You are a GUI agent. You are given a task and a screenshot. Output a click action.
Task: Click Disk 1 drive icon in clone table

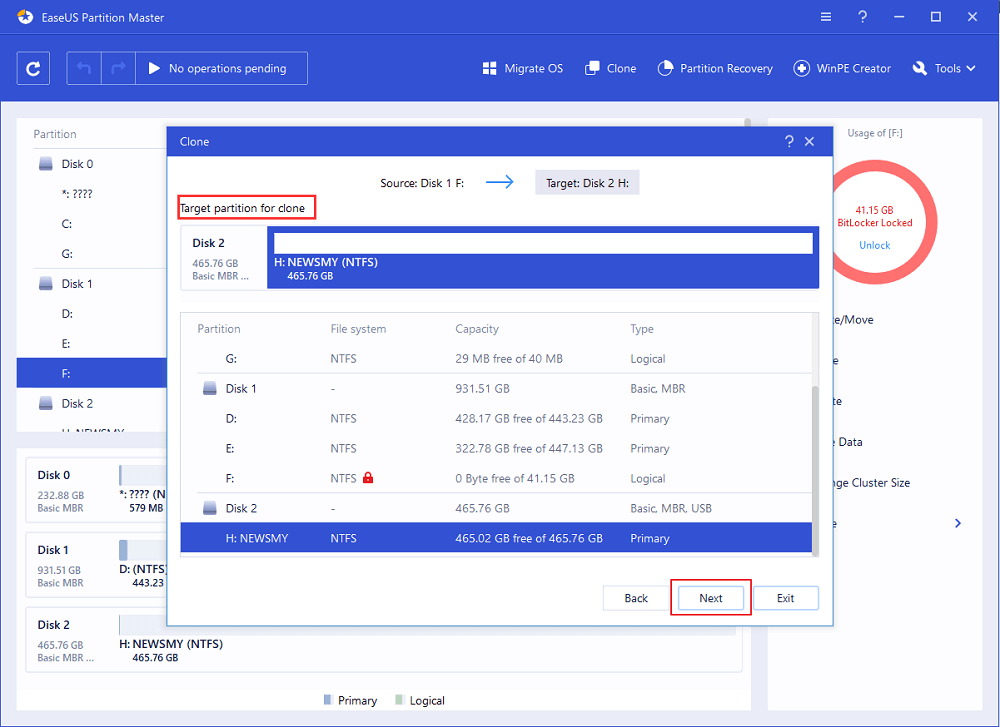tap(210, 388)
